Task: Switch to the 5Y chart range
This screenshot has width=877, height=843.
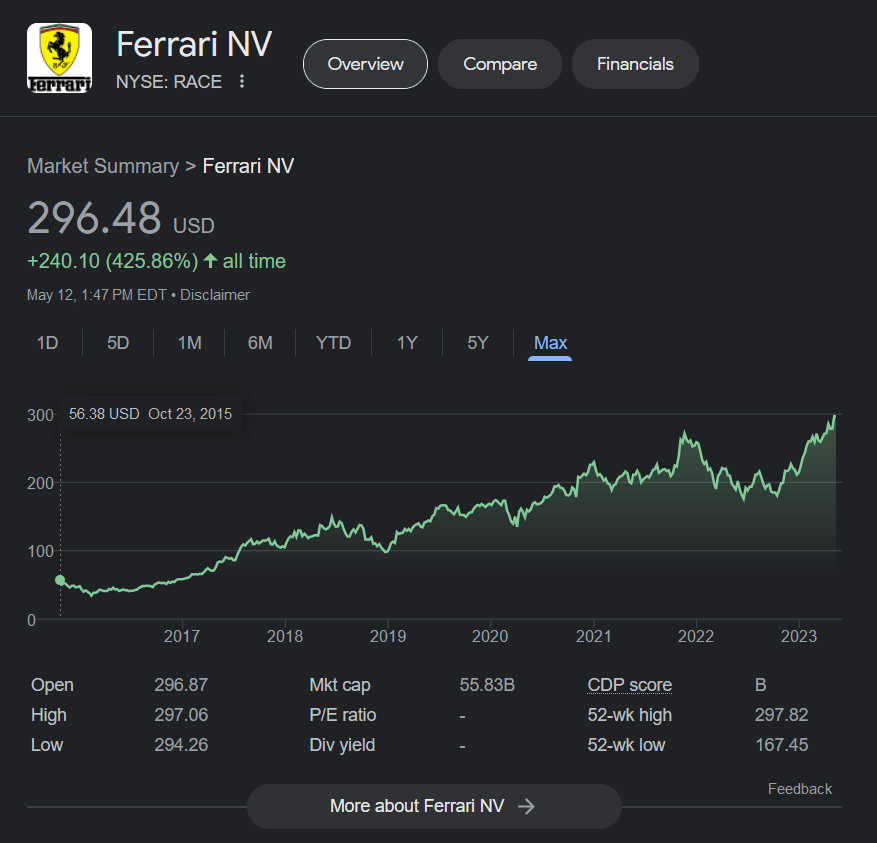Action: pos(478,342)
